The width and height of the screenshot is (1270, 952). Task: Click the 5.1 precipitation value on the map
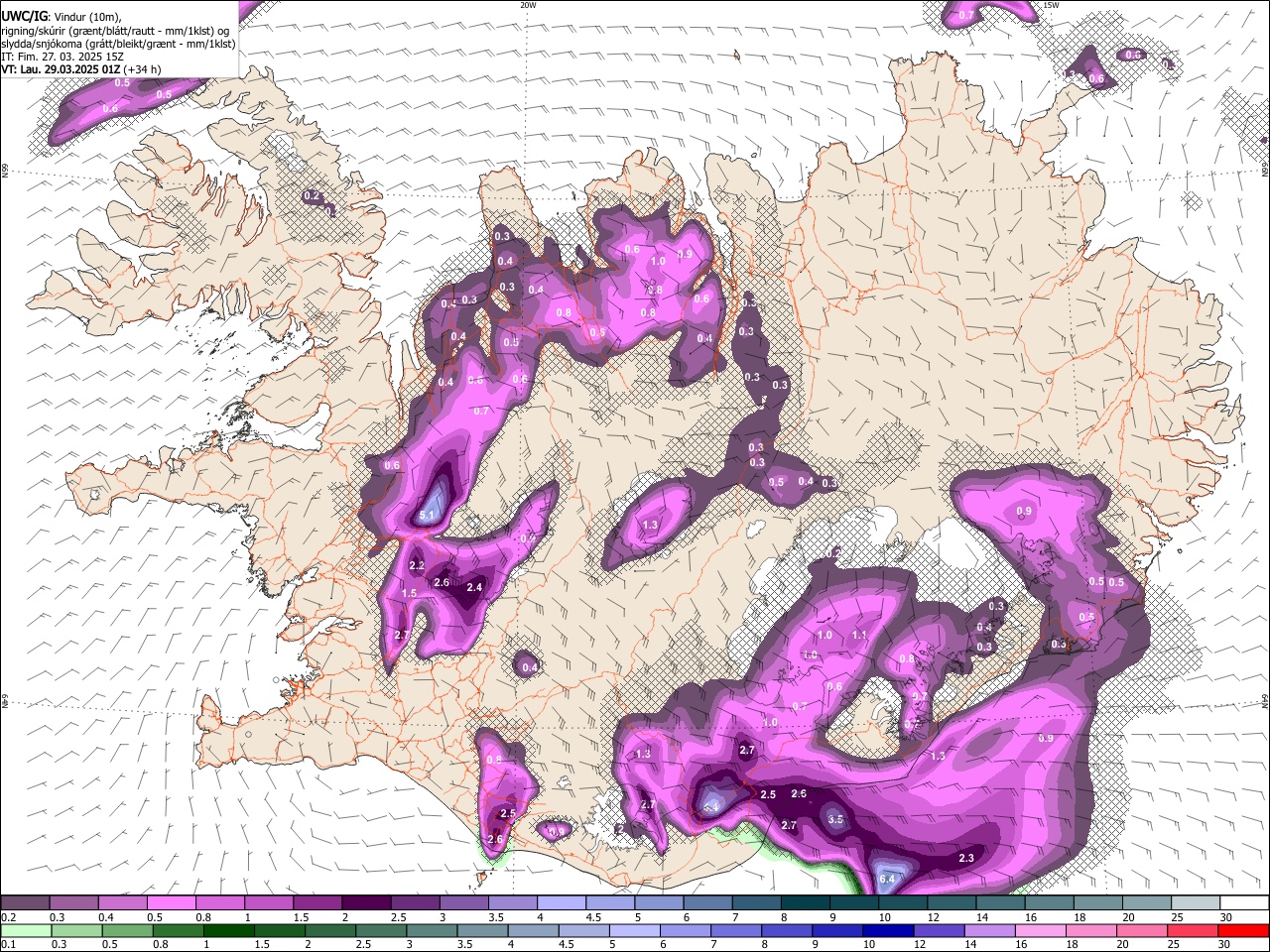tap(428, 516)
